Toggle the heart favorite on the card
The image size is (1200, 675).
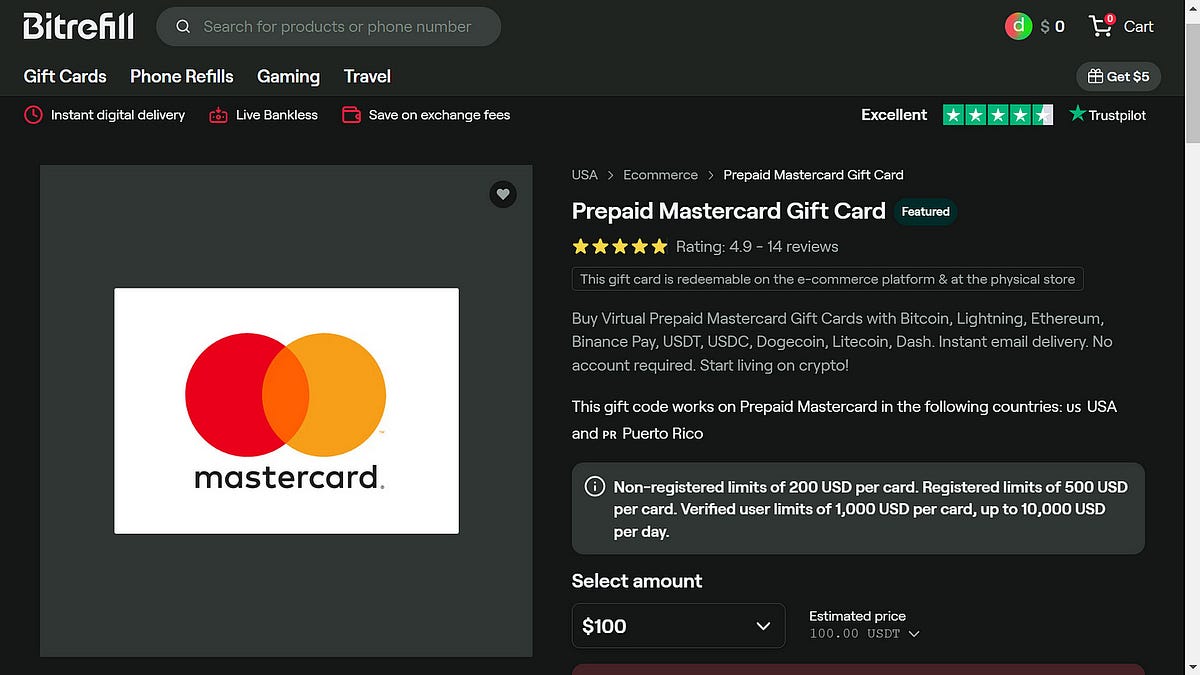[x=503, y=194]
